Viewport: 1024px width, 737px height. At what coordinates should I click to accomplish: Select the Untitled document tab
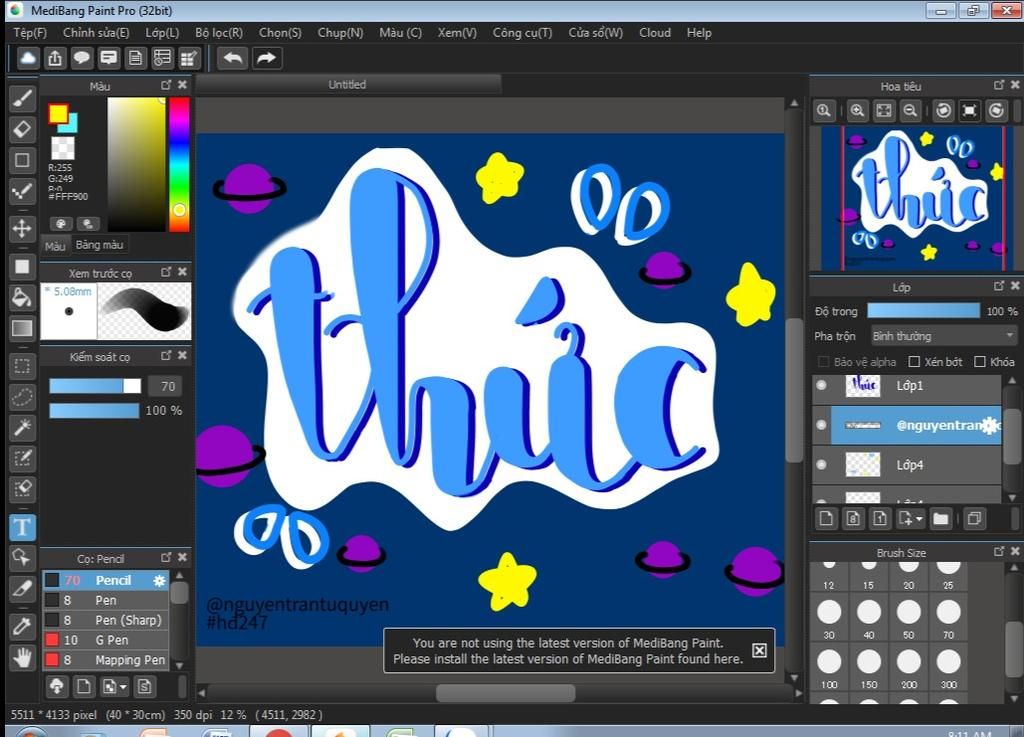[x=347, y=84]
